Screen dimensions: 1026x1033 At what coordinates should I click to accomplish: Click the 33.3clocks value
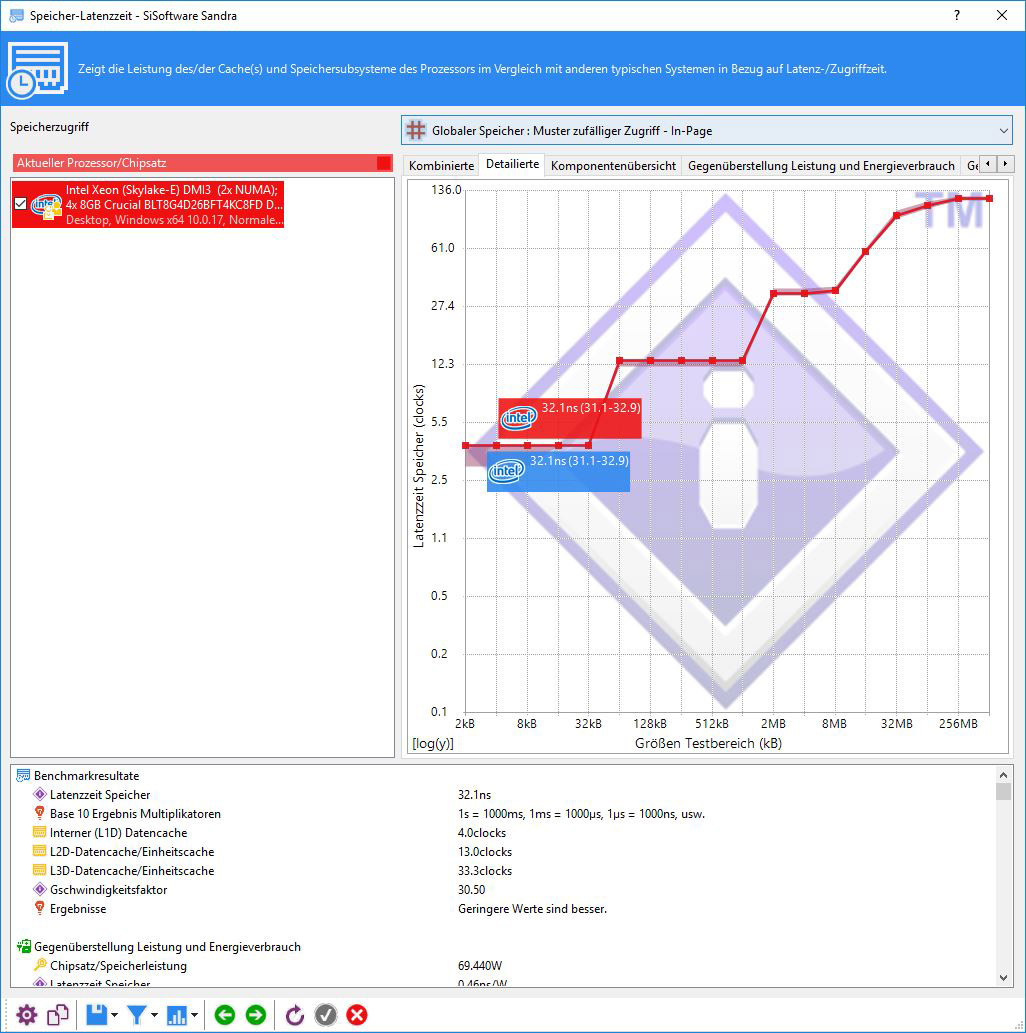(x=485, y=871)
